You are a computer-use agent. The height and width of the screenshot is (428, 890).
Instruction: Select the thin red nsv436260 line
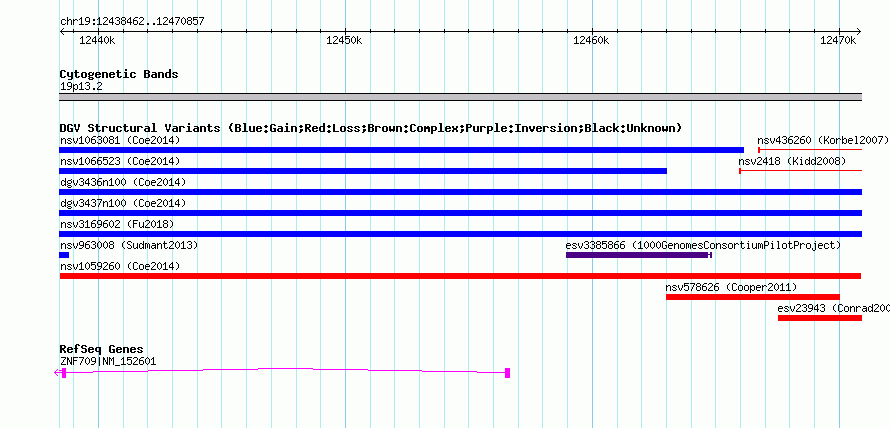[x=810, y=150]
